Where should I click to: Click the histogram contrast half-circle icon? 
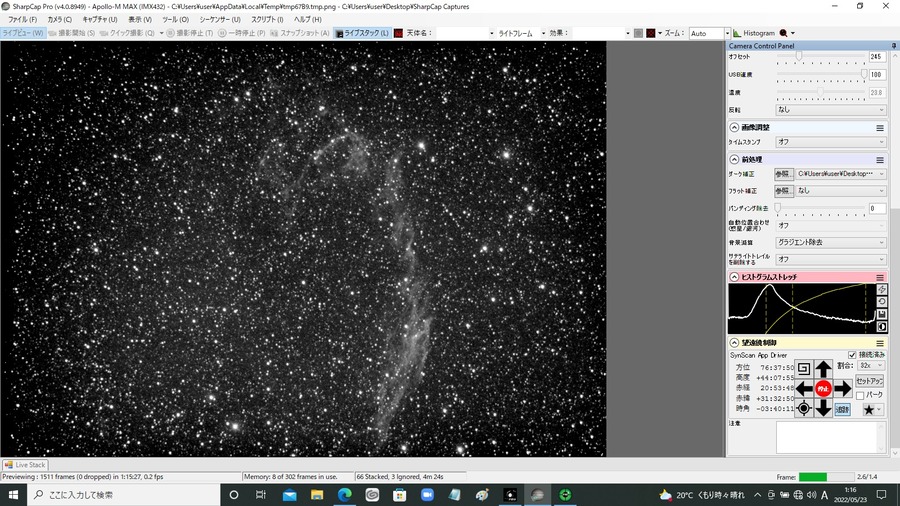coord(882,327)
